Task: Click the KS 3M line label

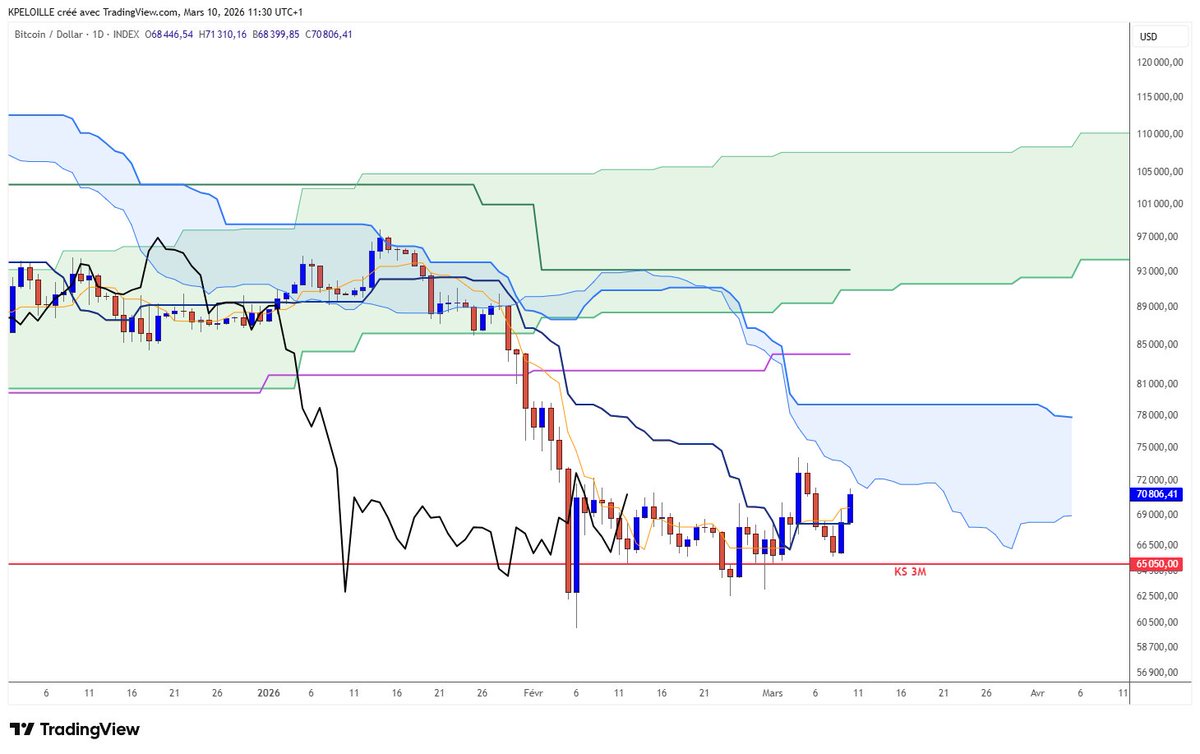Action: [909, 573]
